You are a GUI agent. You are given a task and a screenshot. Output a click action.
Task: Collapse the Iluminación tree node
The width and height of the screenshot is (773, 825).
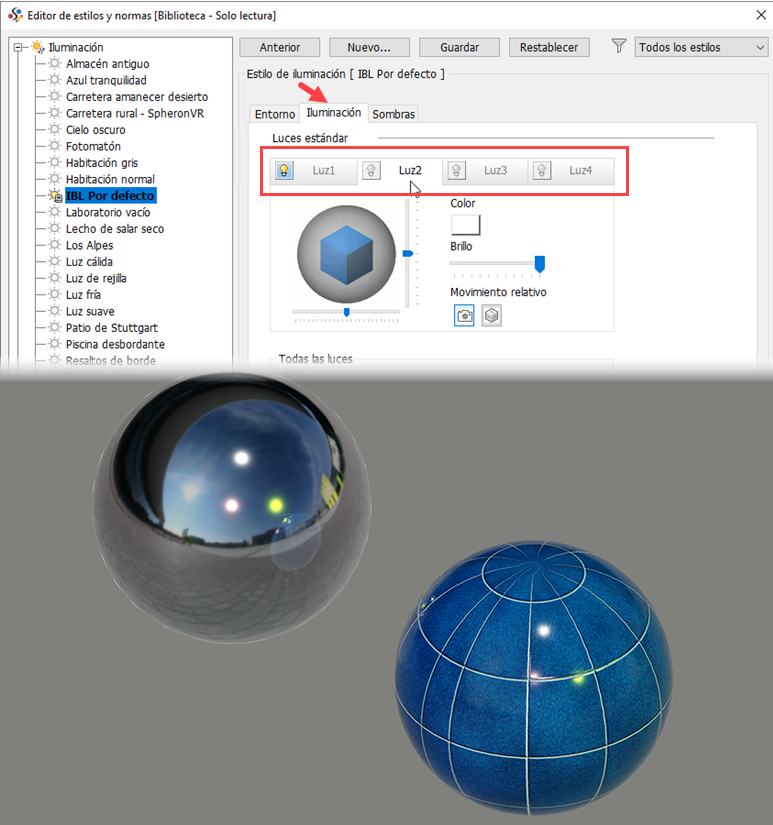pos(18,47)
